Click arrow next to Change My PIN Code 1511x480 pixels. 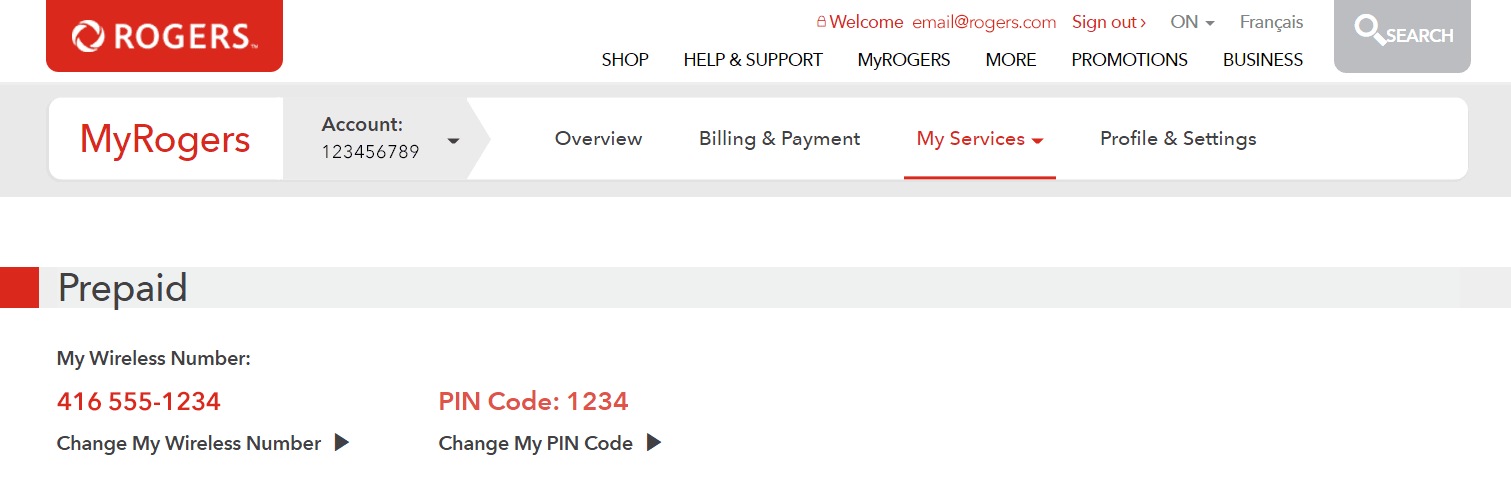(x=654, y=442)
